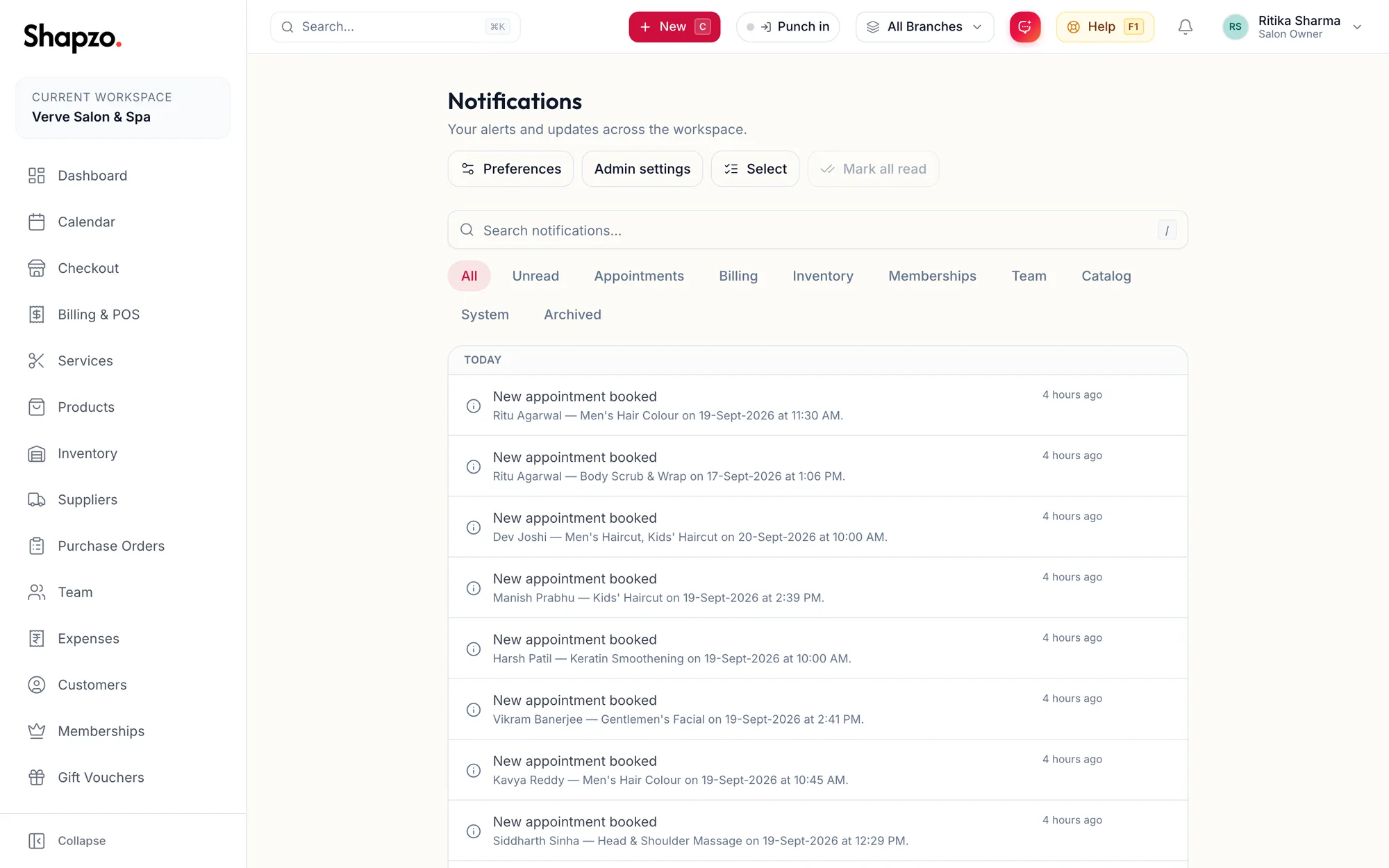Open the Services scissors icon
The height and width of the screenshot is (868, 1389).
click(37, 361)
